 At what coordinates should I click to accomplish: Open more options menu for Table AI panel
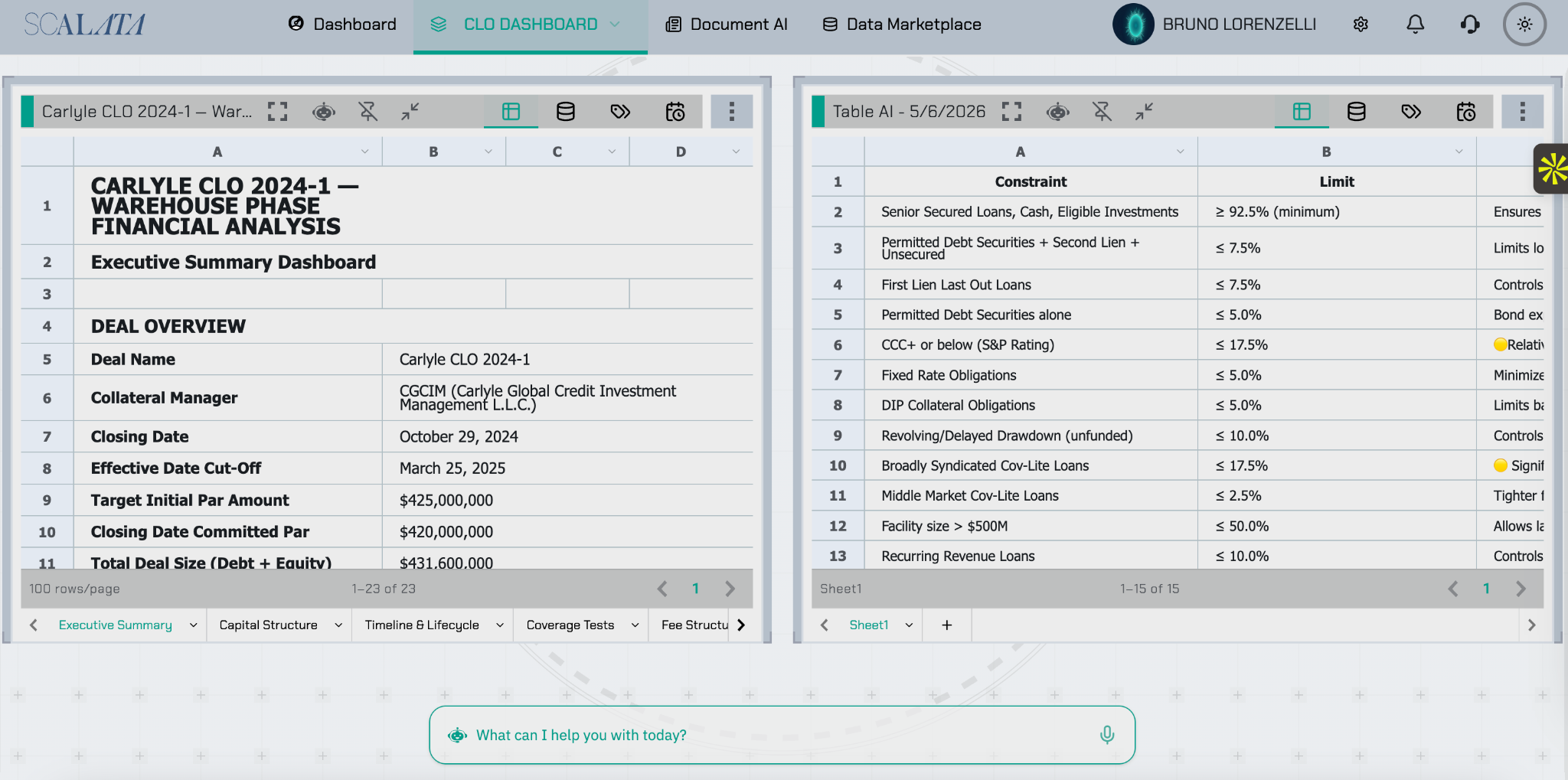(x=1523, y=112)
